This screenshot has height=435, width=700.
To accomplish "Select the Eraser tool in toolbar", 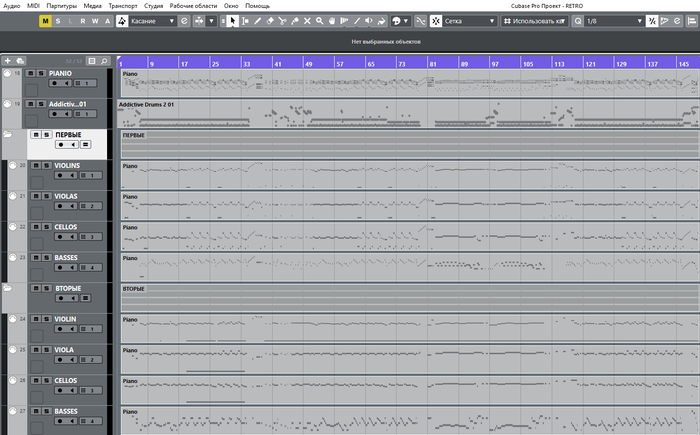I will 269,20.
